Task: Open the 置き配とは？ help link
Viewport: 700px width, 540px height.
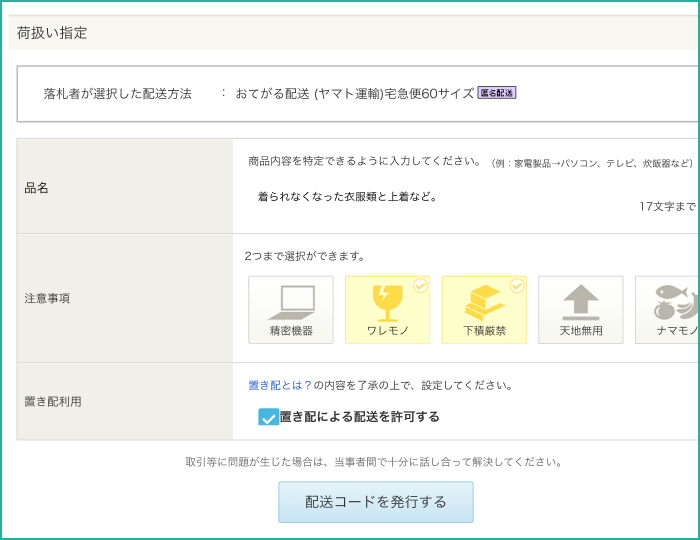Action: click(280, 385)
